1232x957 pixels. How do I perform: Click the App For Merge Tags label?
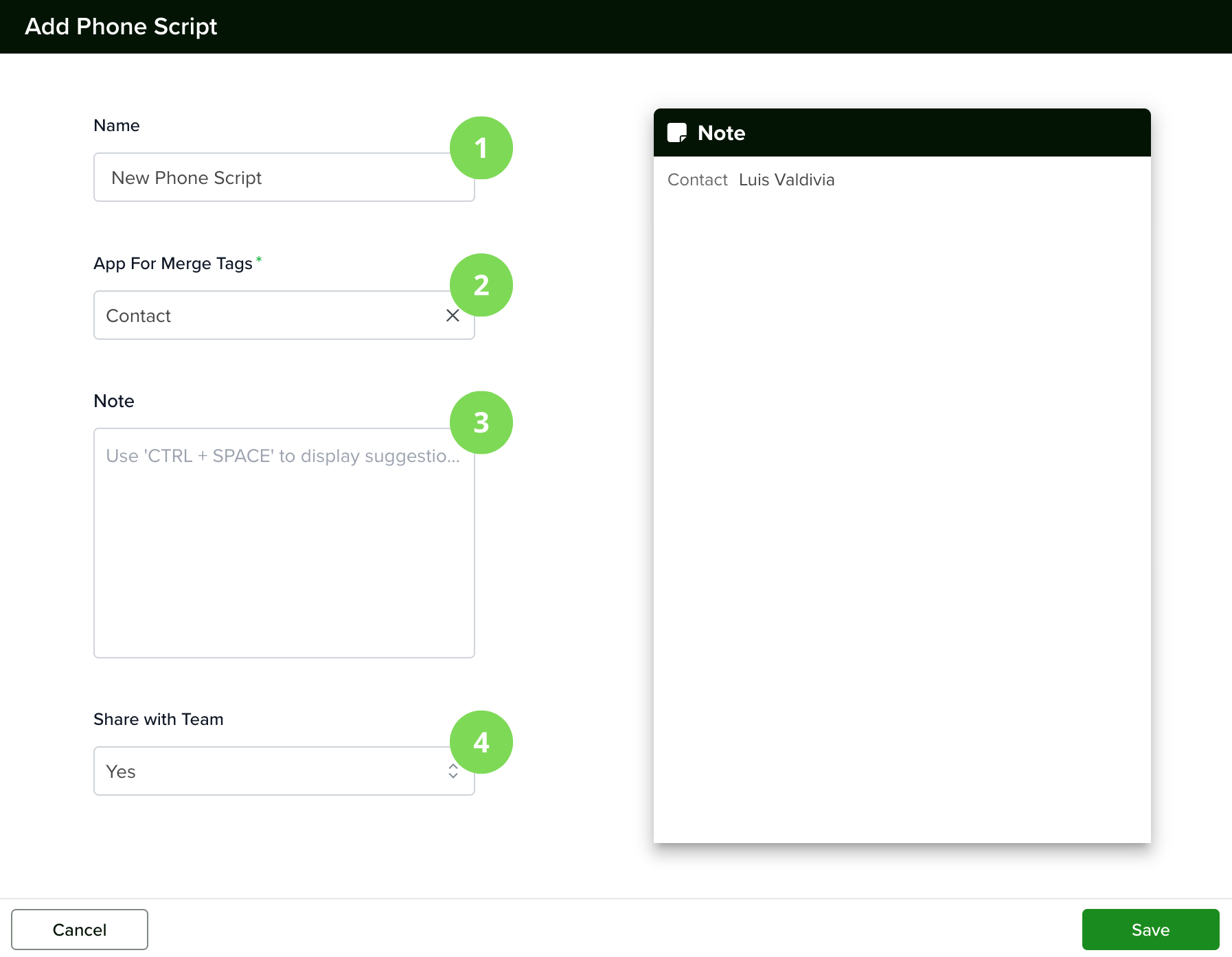click(x=173, y=264)
